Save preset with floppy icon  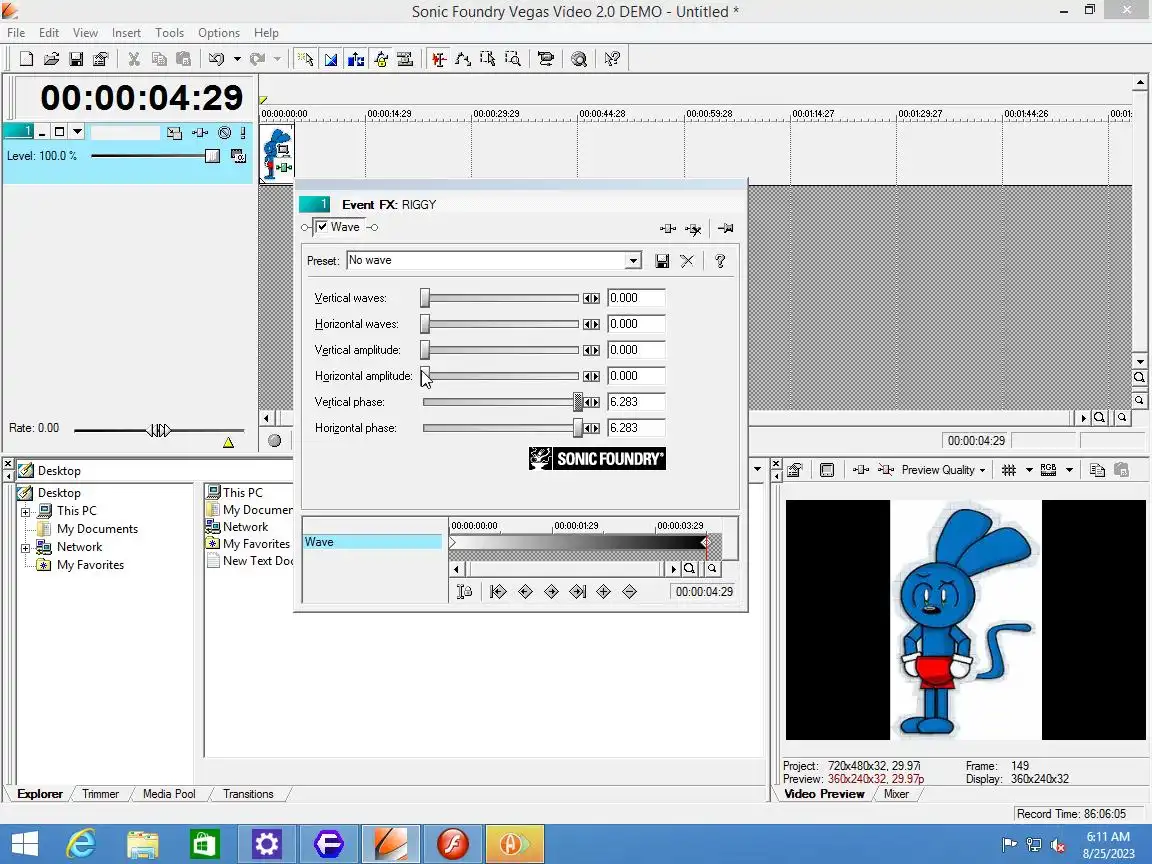[662, 261]
